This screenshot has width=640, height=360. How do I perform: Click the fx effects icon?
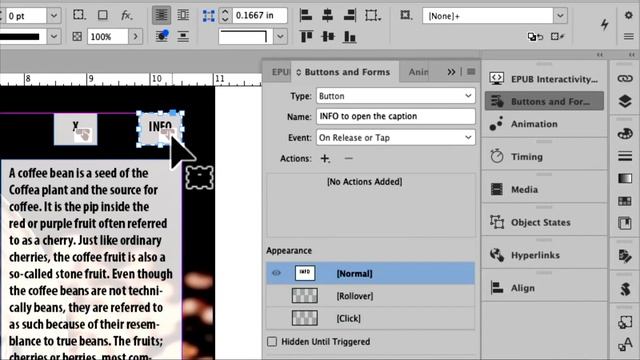(127, 16)
